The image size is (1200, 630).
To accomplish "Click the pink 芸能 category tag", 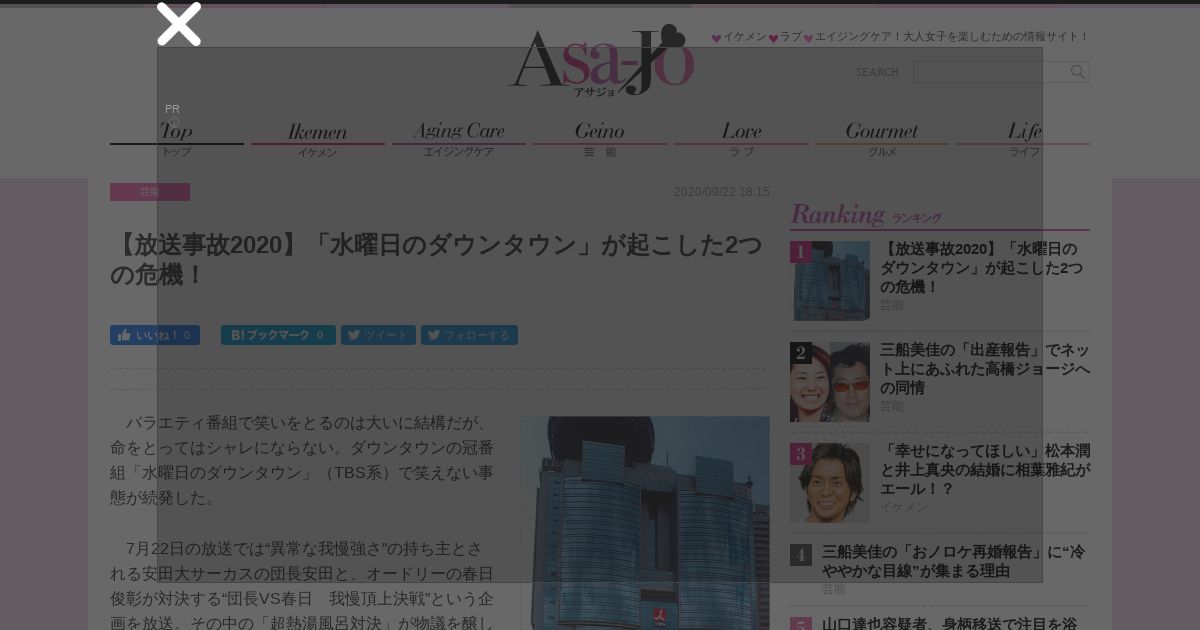I will [x=150, y=192].
